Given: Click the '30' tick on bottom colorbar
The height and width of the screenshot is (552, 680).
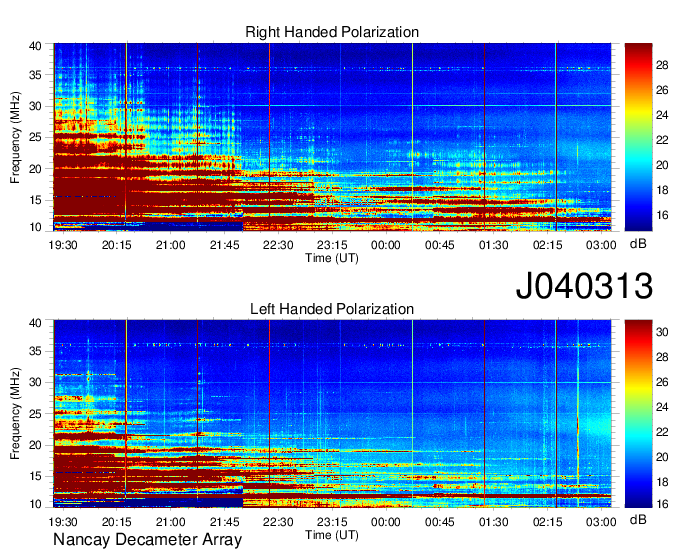Looking at the screenshot, I should 662,332.
